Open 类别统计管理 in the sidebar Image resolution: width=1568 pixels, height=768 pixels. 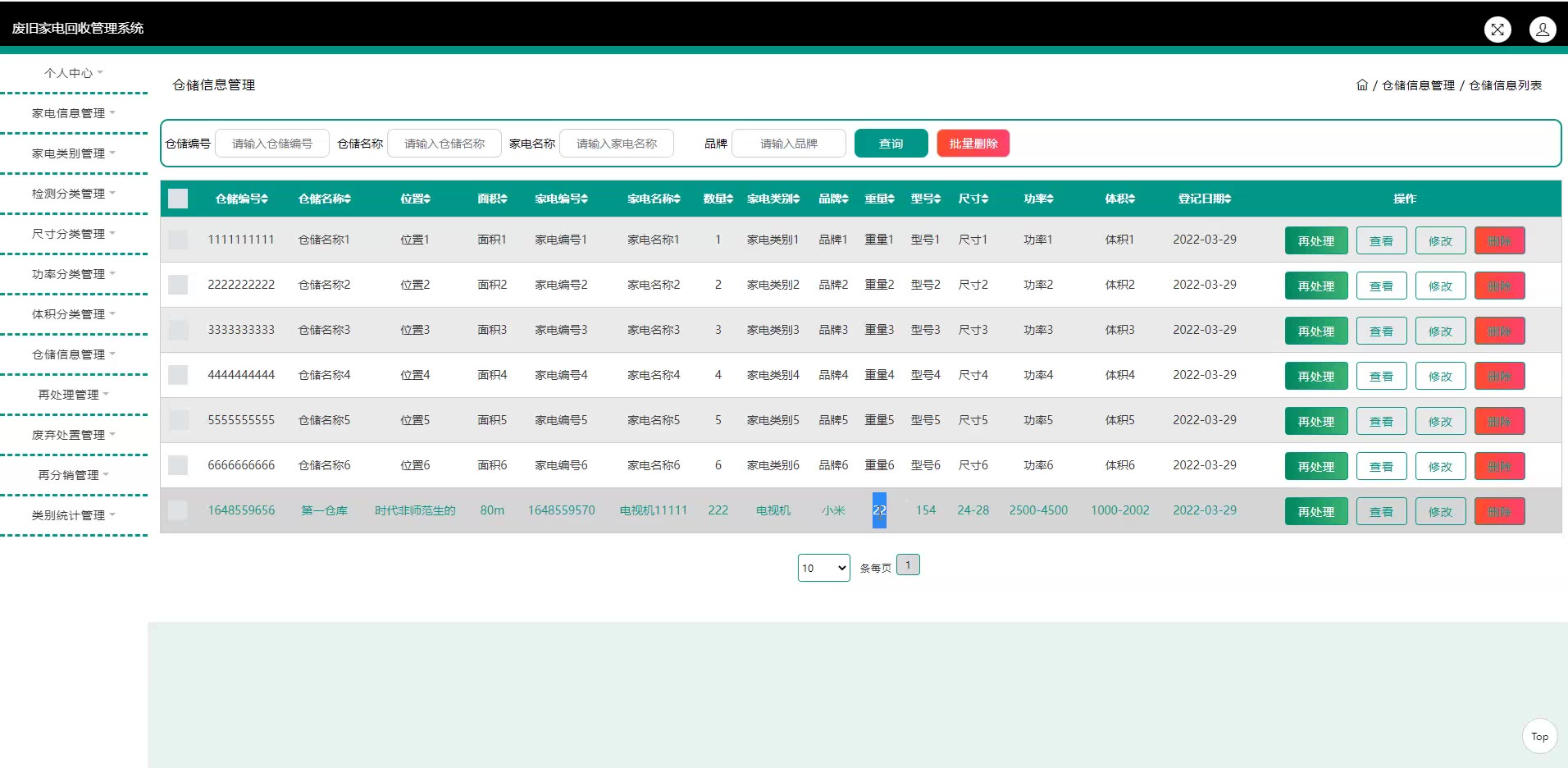click(73, 515)
